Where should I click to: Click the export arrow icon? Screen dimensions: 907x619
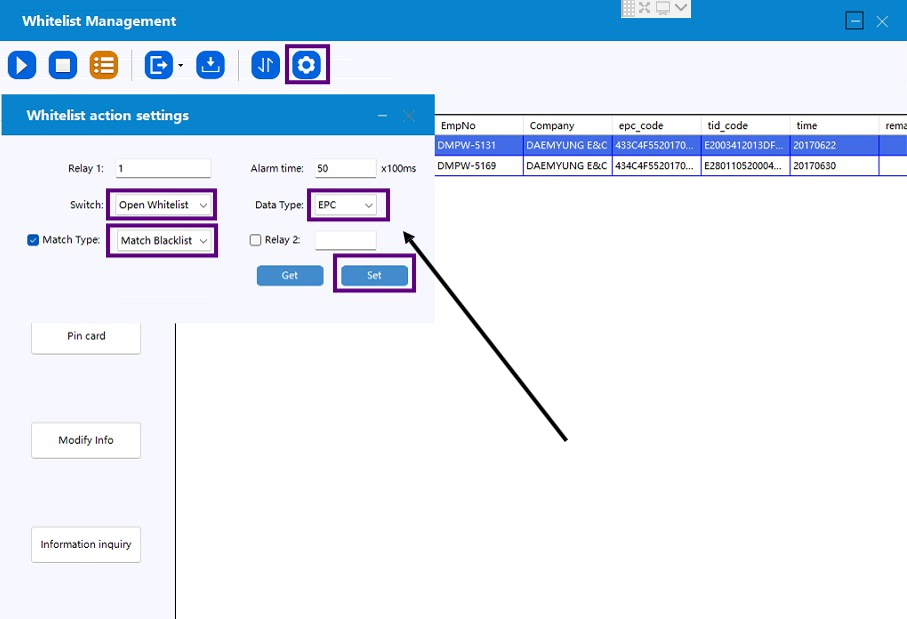point(158,65)
